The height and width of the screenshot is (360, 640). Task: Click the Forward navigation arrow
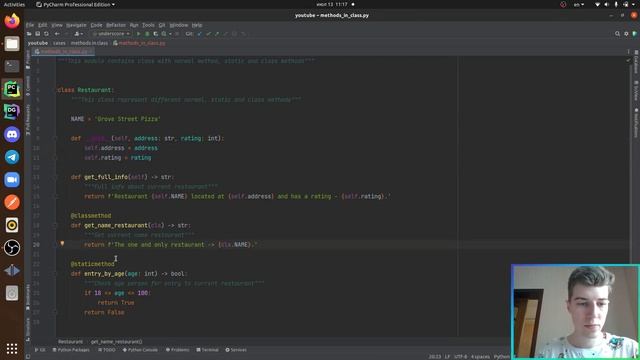pos(66,34)
